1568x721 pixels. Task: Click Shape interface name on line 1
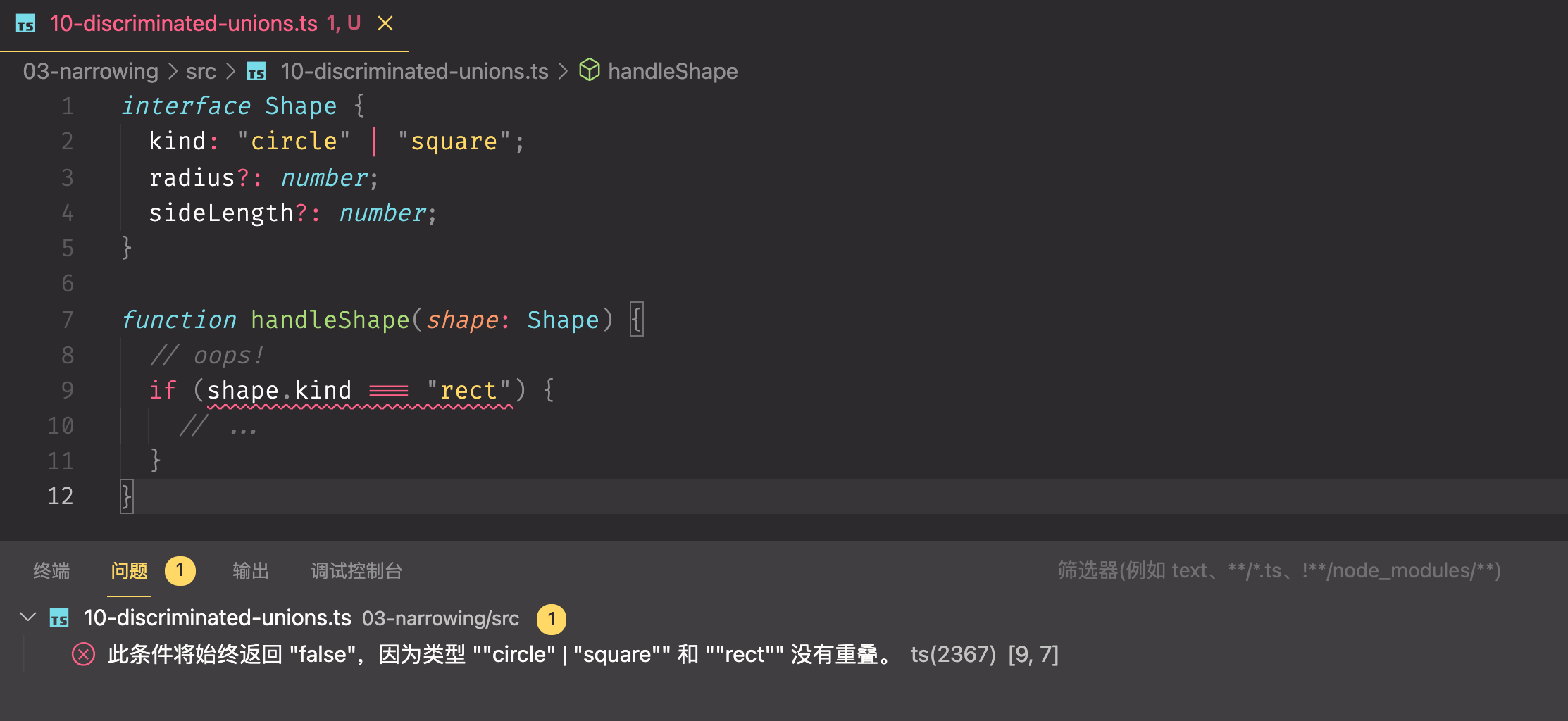pyautogui.click(x=301, y=106)
